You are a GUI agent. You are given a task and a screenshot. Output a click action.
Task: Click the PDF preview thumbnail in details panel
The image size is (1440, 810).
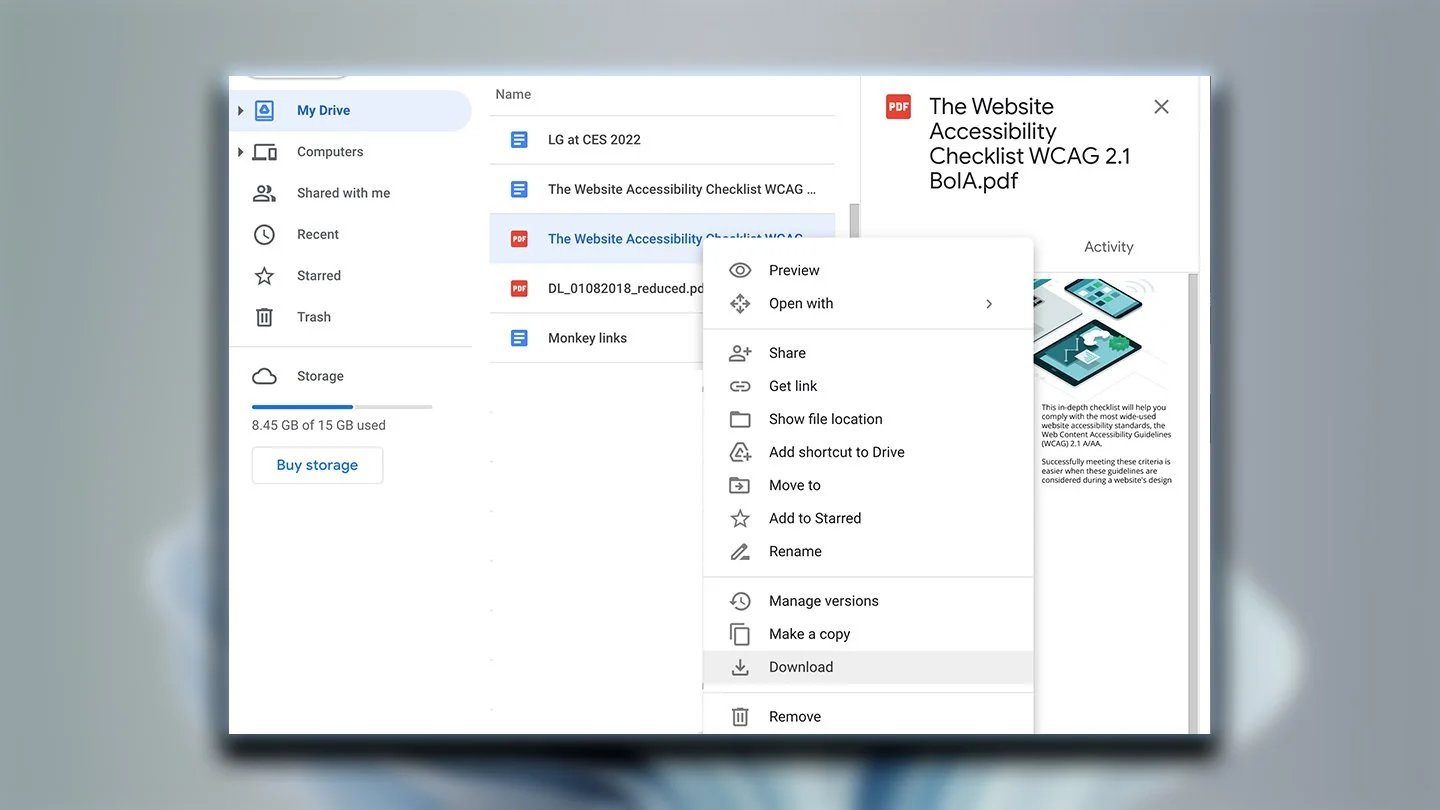tap(1103, 382)
